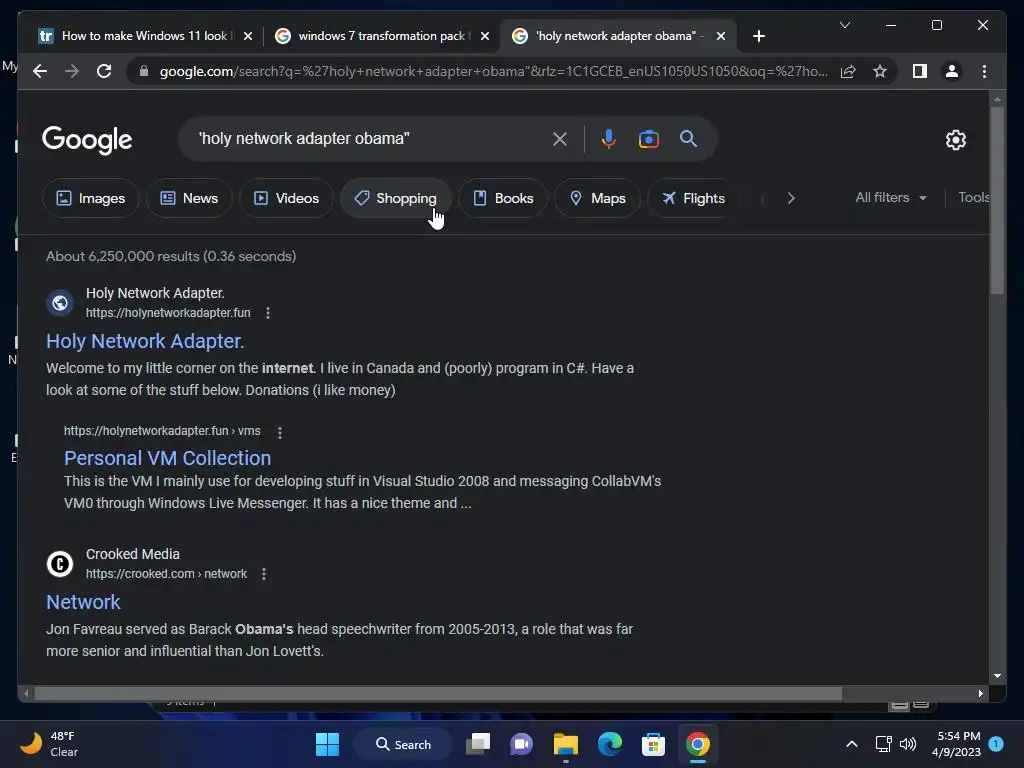Open the notification badge in system tray
The image size is (1024, 768).
pyautogui.click(x=996, y=744)
